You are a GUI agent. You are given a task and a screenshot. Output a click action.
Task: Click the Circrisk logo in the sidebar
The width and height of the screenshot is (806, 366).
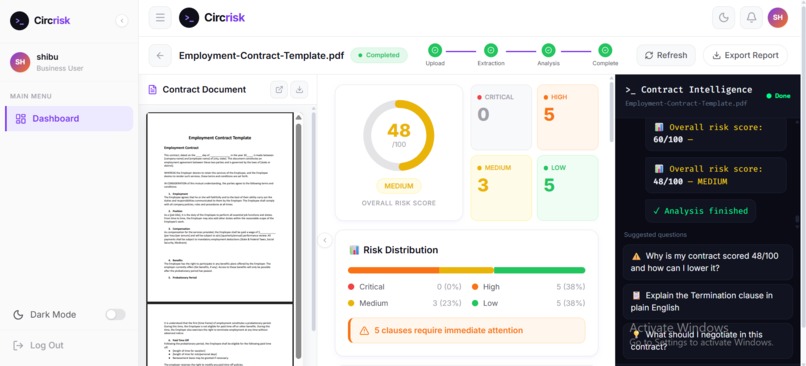(40, 21)
